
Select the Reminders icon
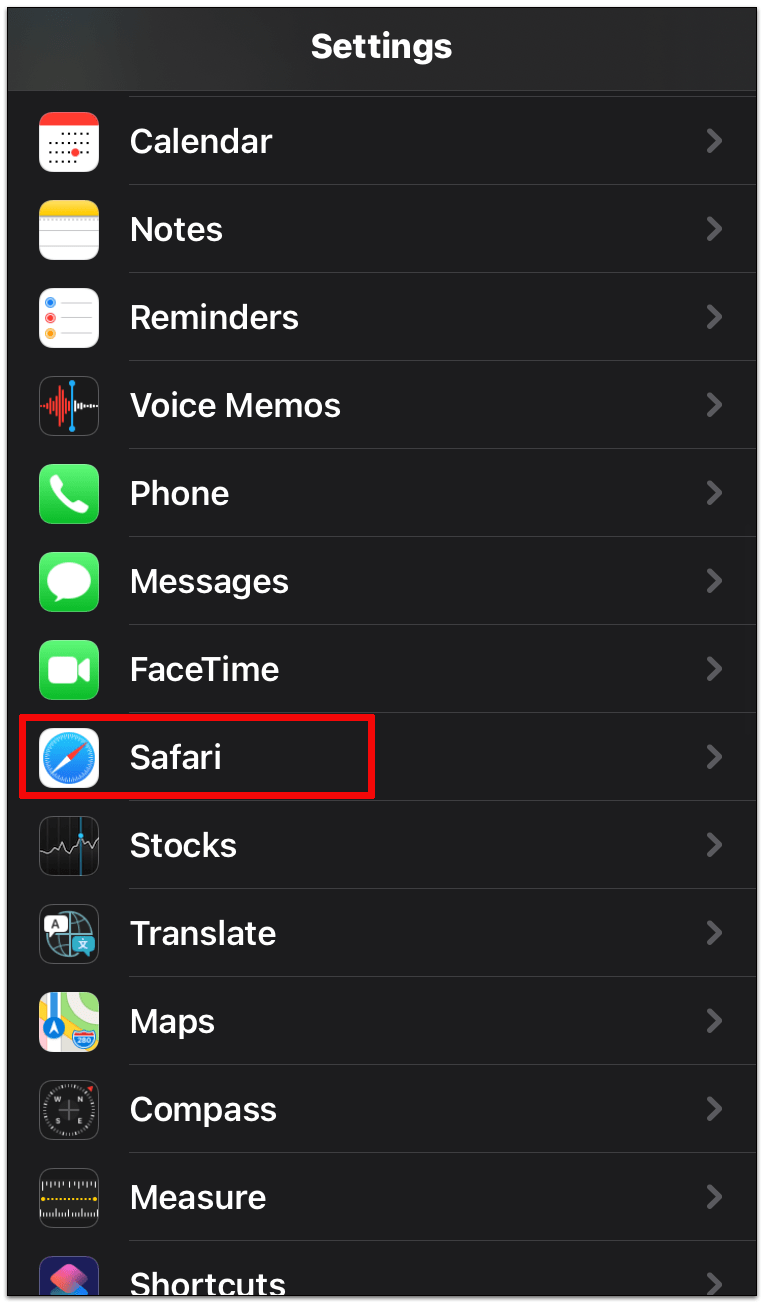pos(69,317)
